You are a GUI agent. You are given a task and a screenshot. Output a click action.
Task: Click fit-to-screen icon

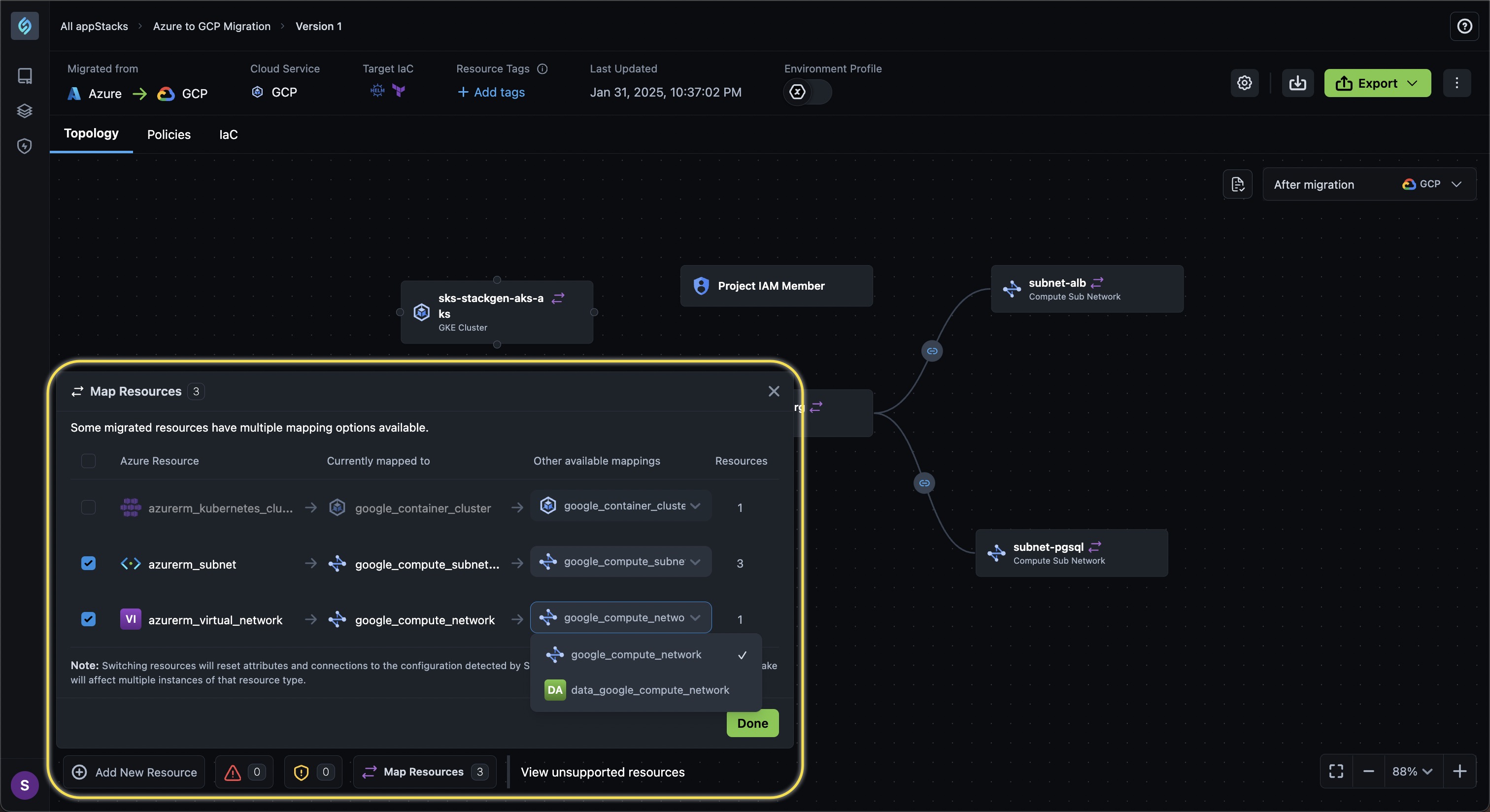(1336, 772)
